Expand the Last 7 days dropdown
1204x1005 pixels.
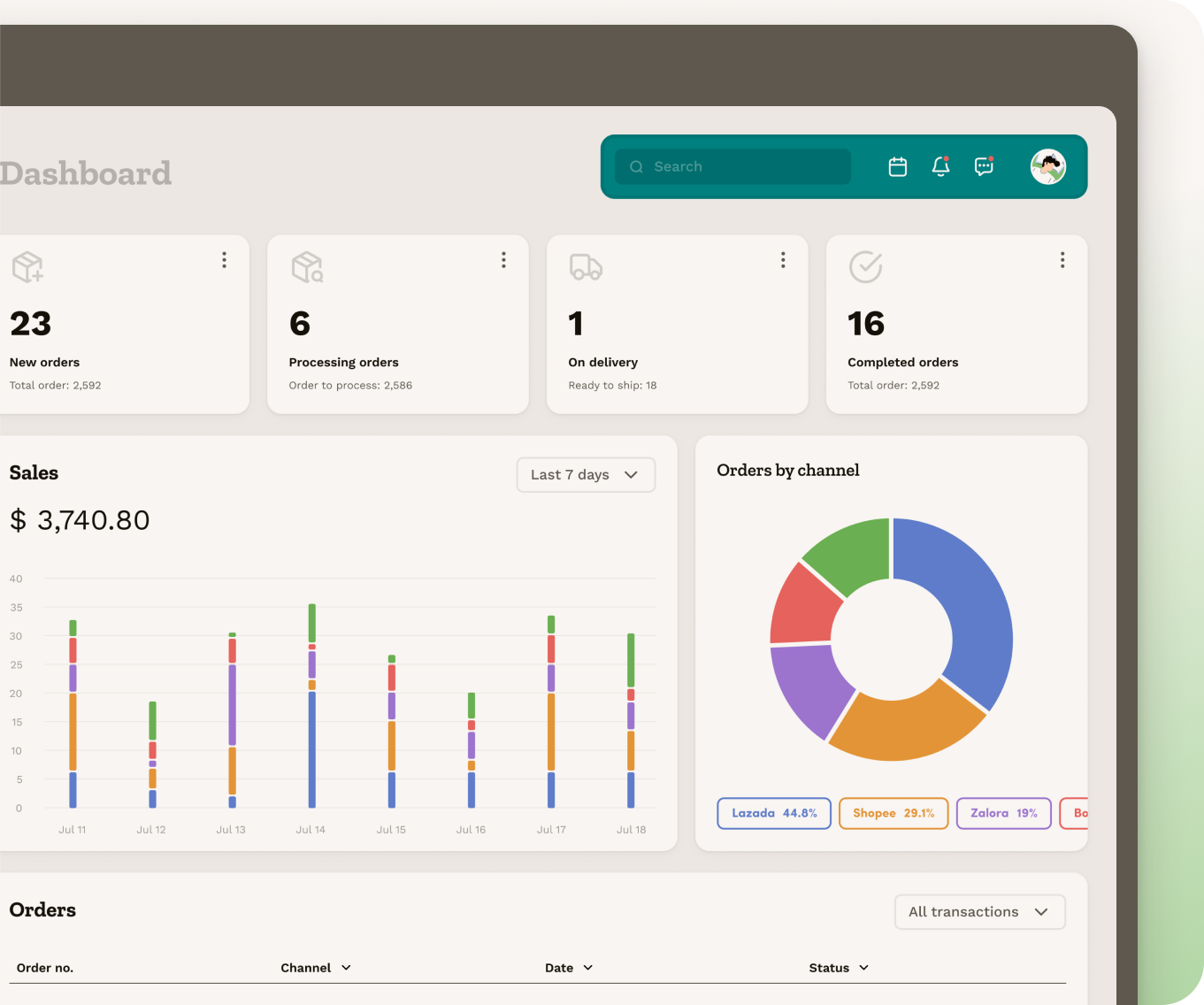[x=586, y=475]
